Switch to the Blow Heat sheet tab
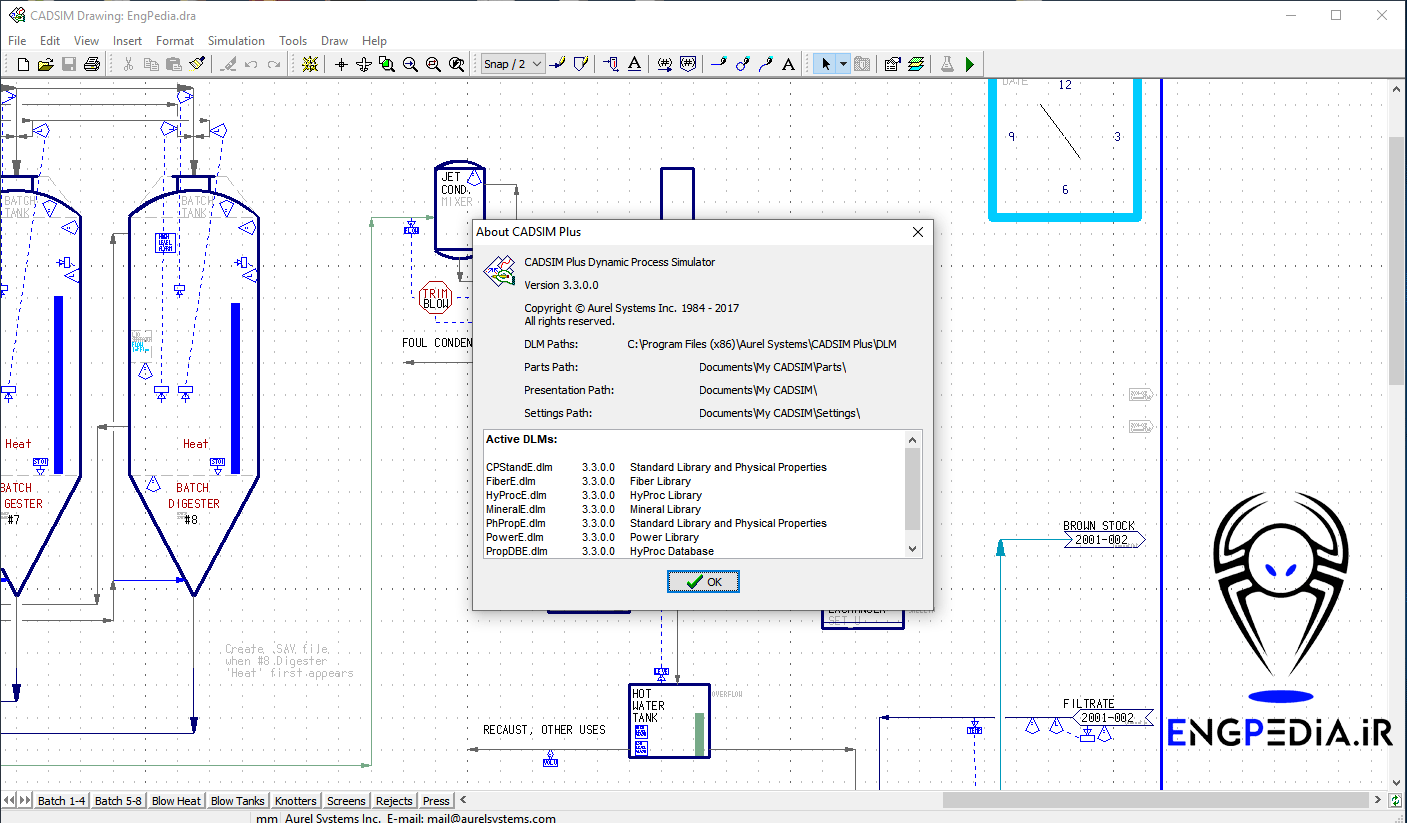 (176, 801)
